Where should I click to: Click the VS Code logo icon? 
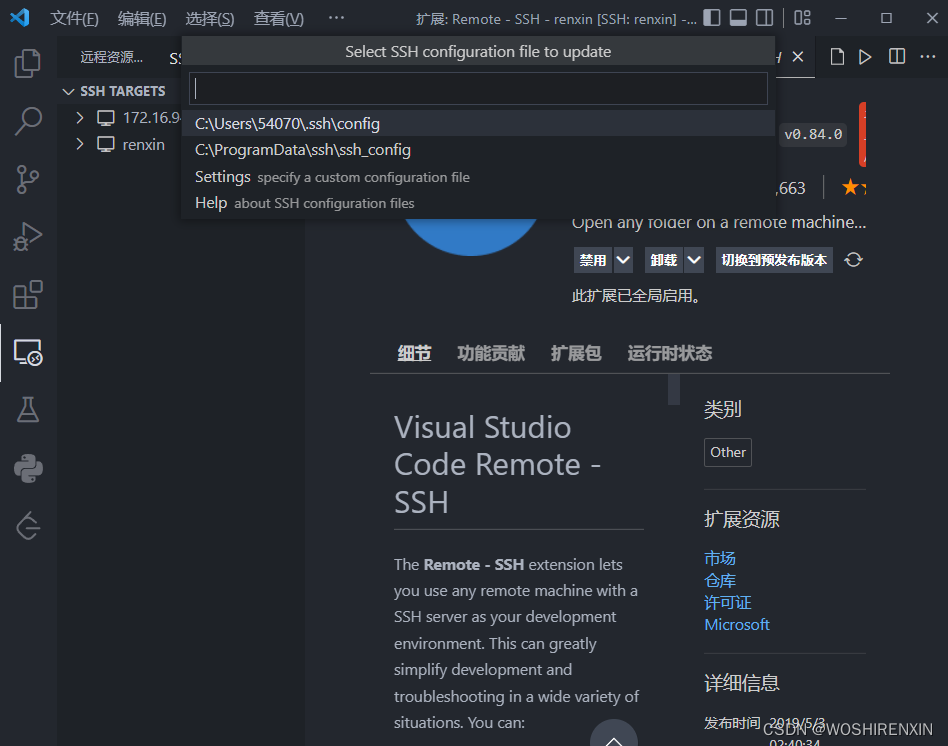click(20, 18)
